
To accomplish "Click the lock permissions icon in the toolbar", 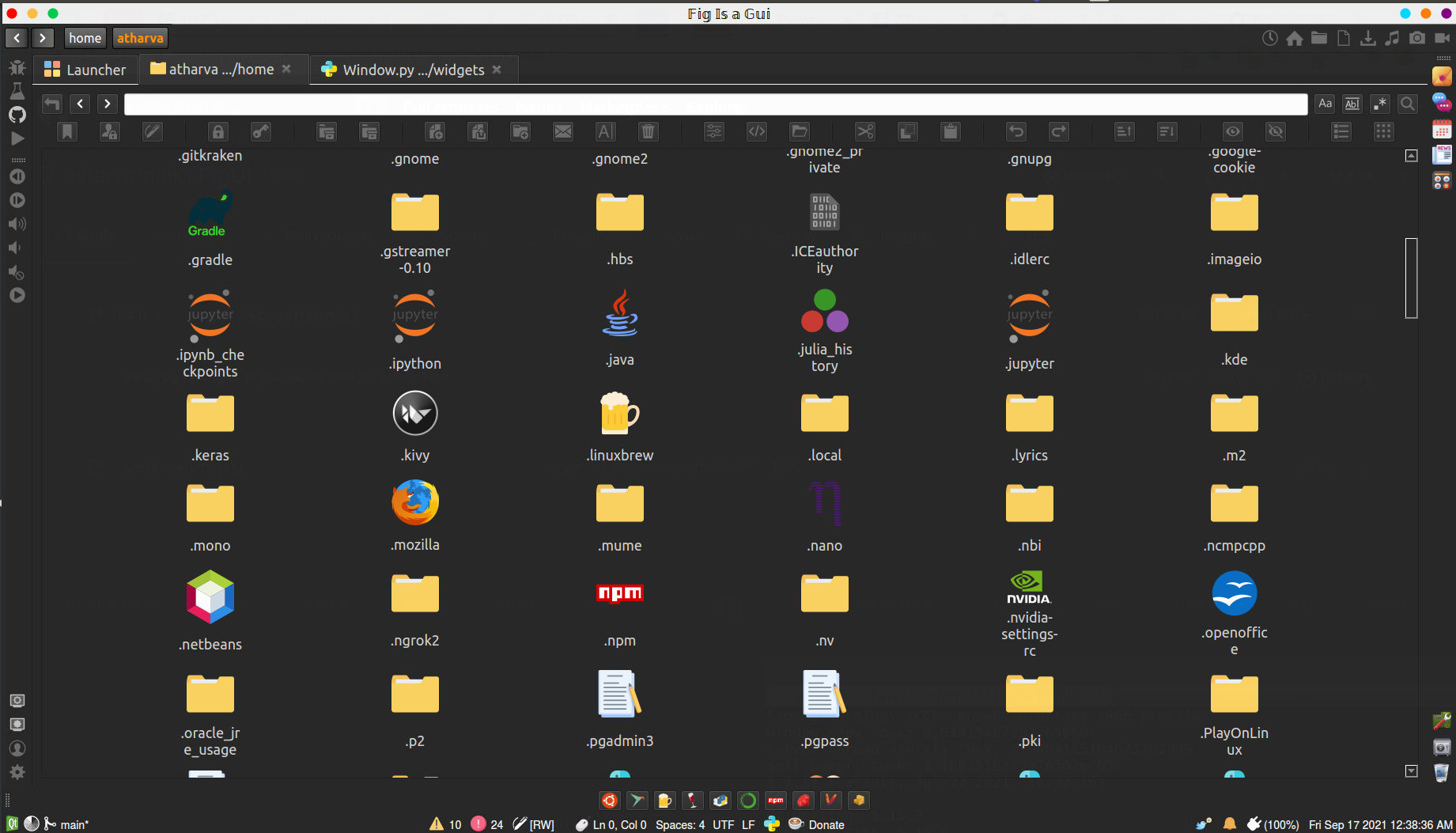I will 218,131.
